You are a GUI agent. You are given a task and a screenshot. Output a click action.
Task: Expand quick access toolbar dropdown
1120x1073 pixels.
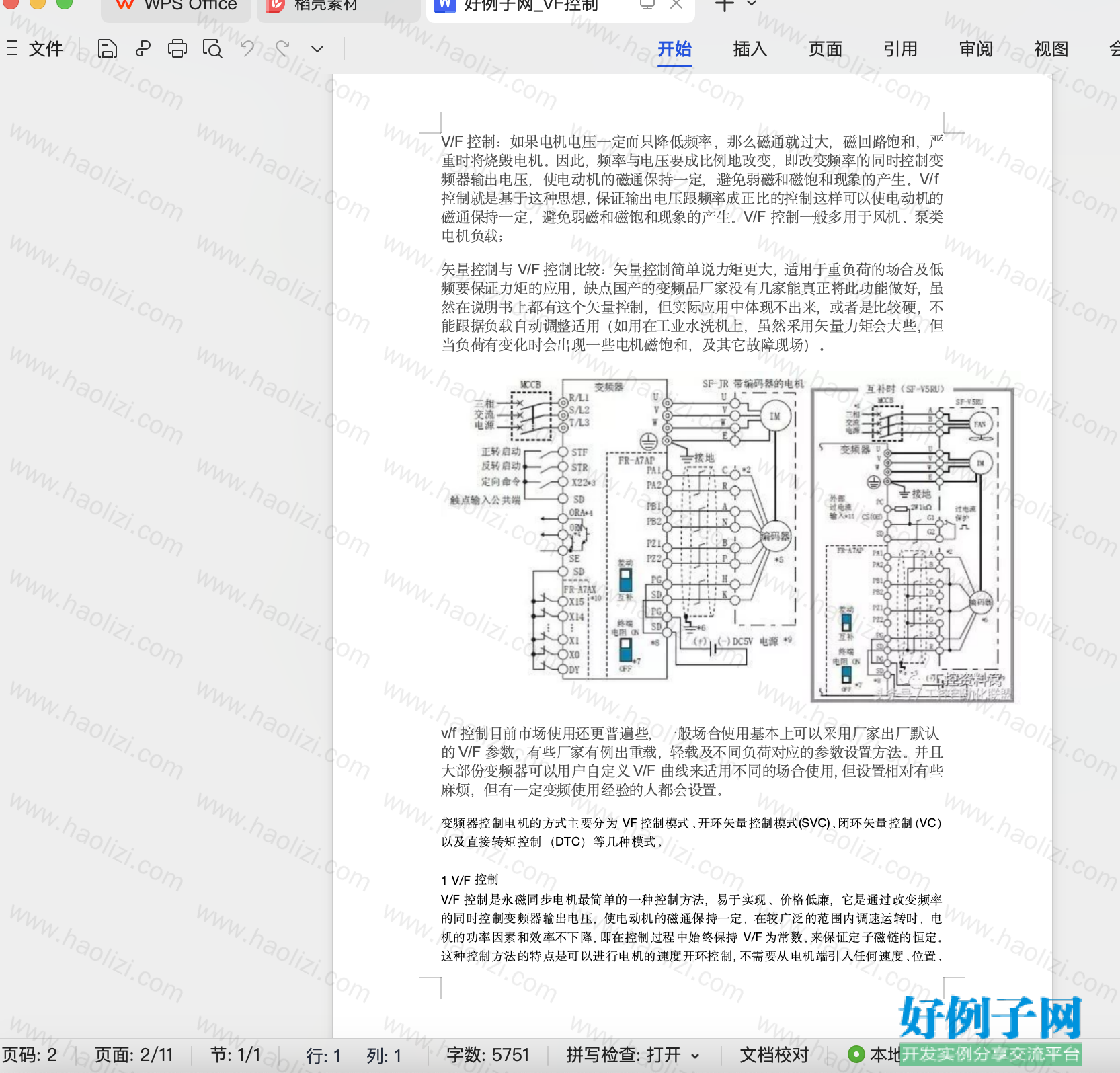(x=317, y=49)
